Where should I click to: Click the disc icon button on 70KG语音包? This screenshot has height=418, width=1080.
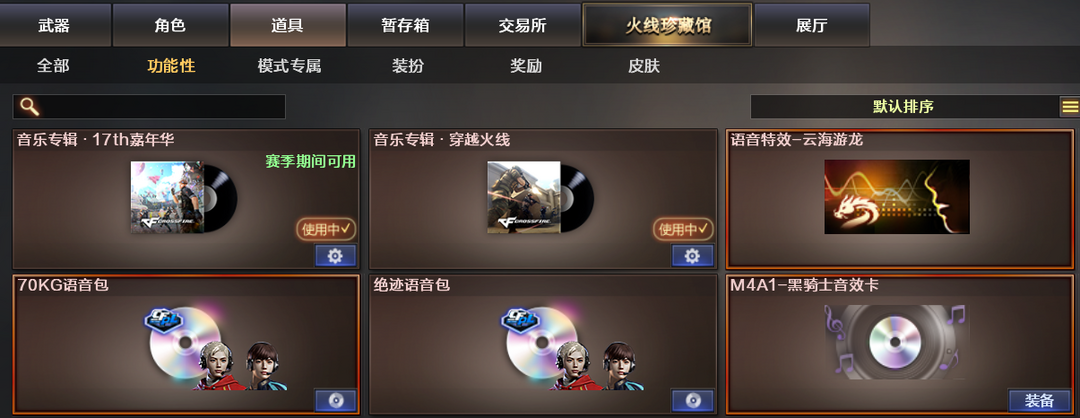[x=335, y=401]
